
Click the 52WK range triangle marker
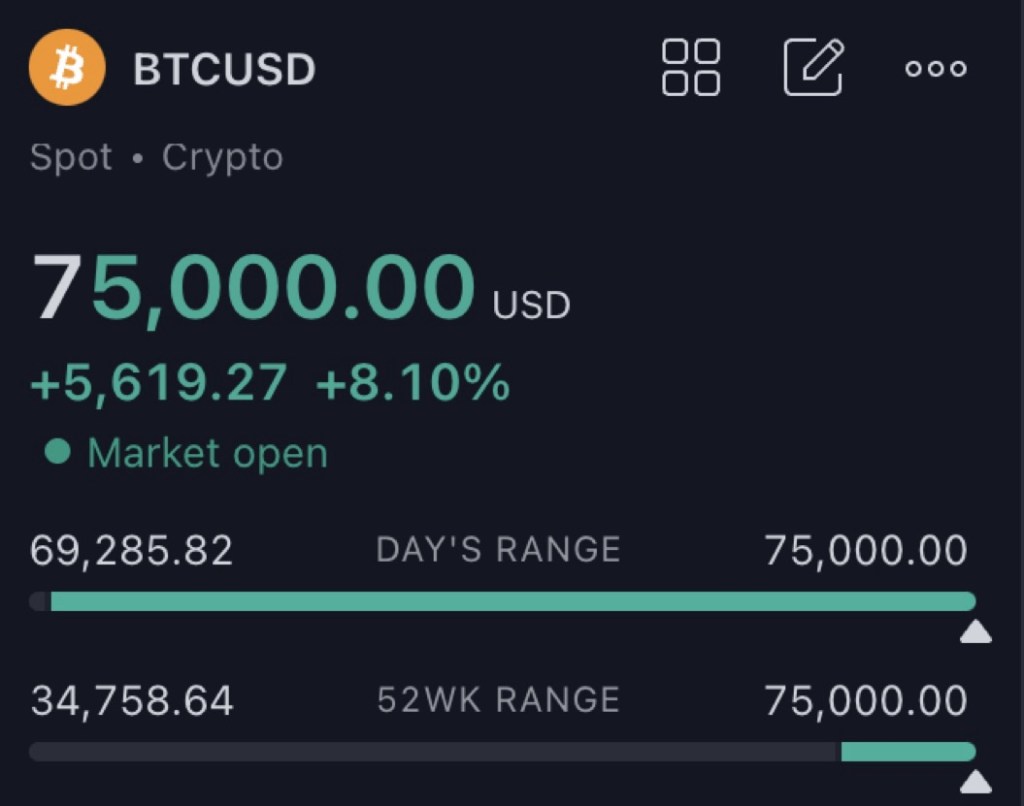[975, 781]
